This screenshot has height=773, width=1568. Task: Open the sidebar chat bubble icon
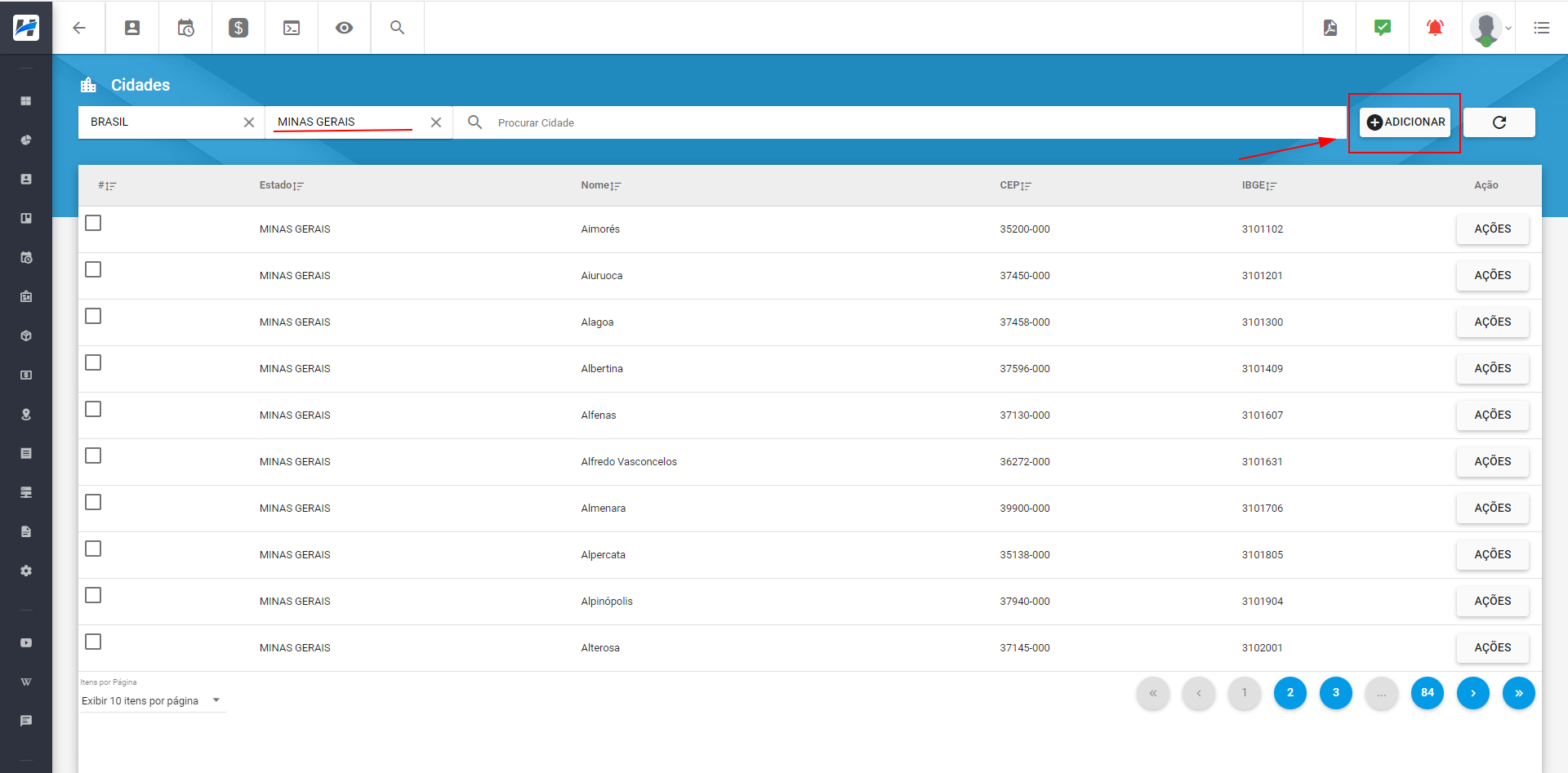pos(26,721)
